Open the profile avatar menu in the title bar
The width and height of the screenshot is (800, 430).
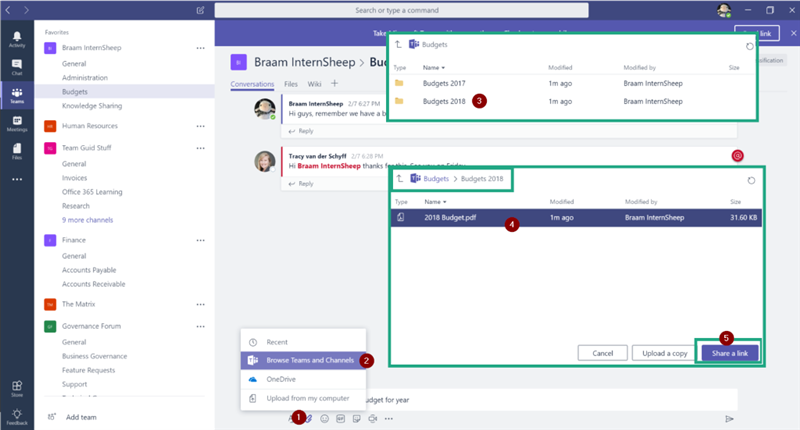pyautogui.click(x=723, y=10)
